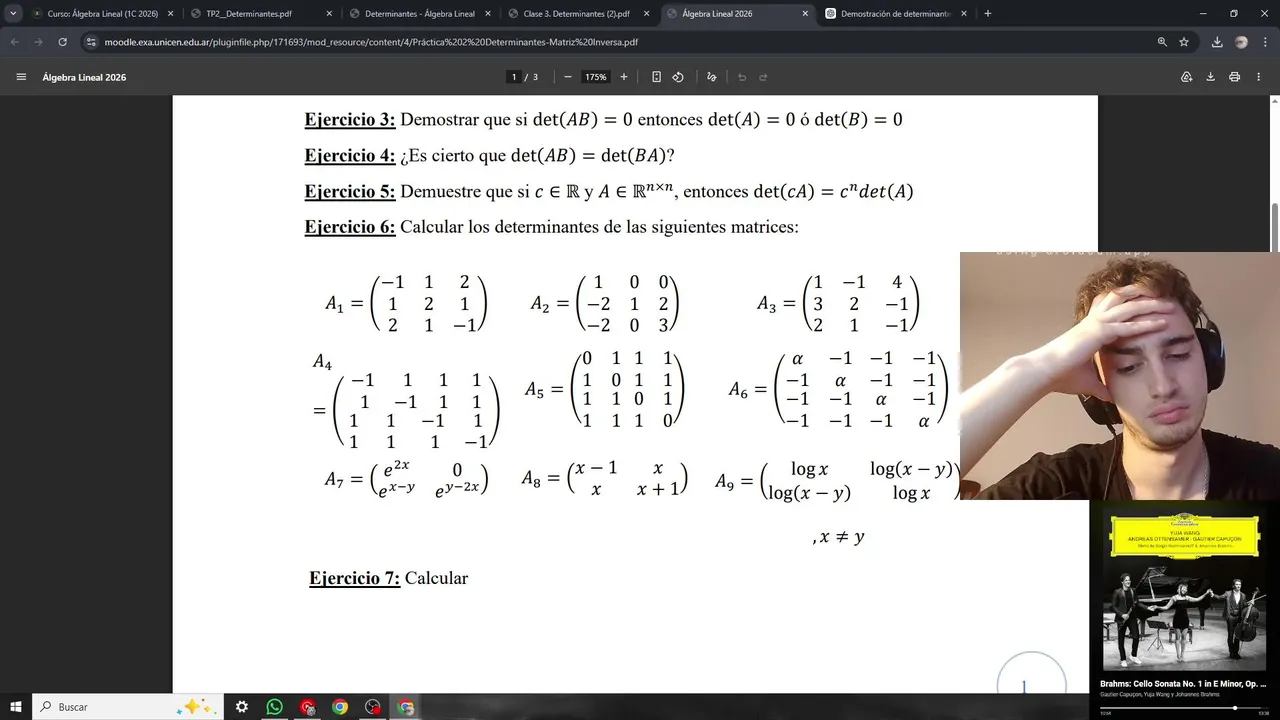The height and width of the screenshot is (720, 1280).
Task: Click the Ejercicio 4 heading text
Action: (x=350, y=156)
